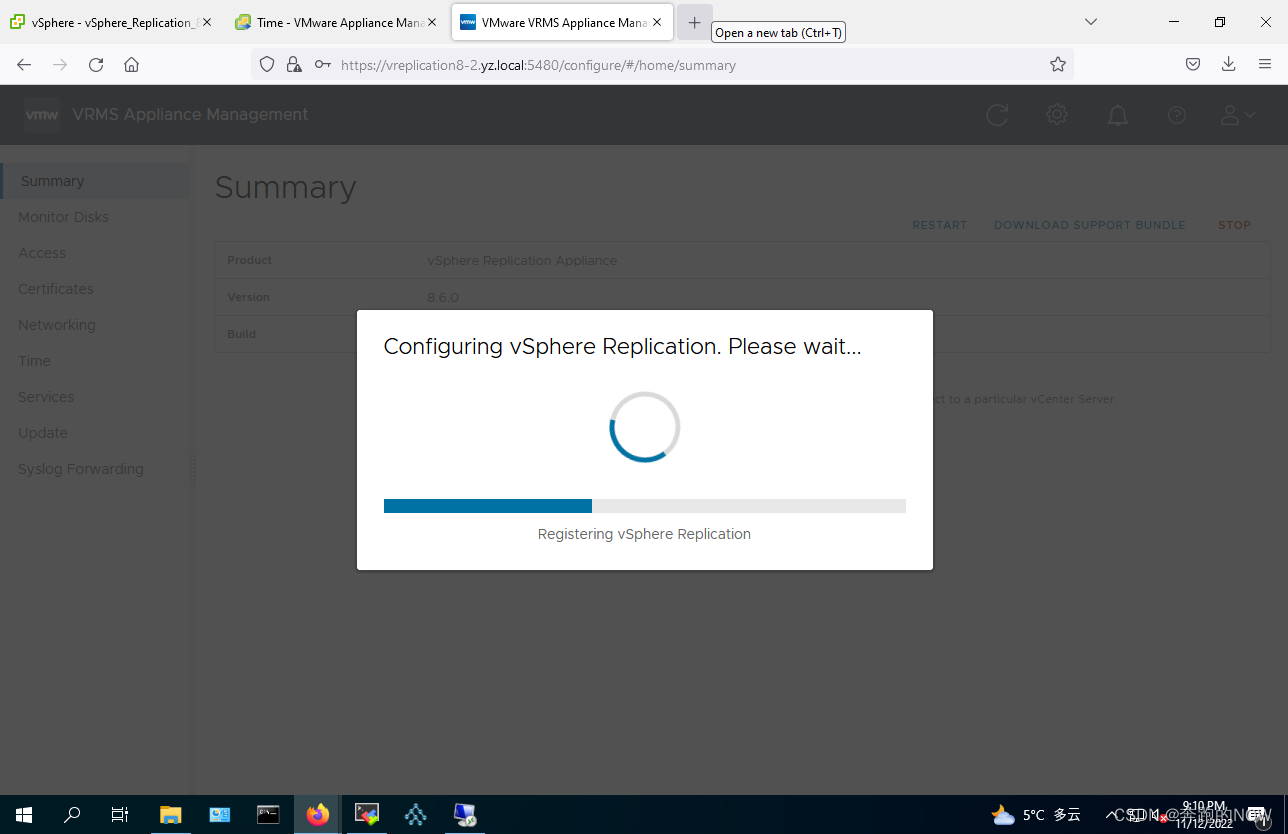Open the settings gear in the VRMS header
Viewport: 1288px width, 834px height.
1057,115
